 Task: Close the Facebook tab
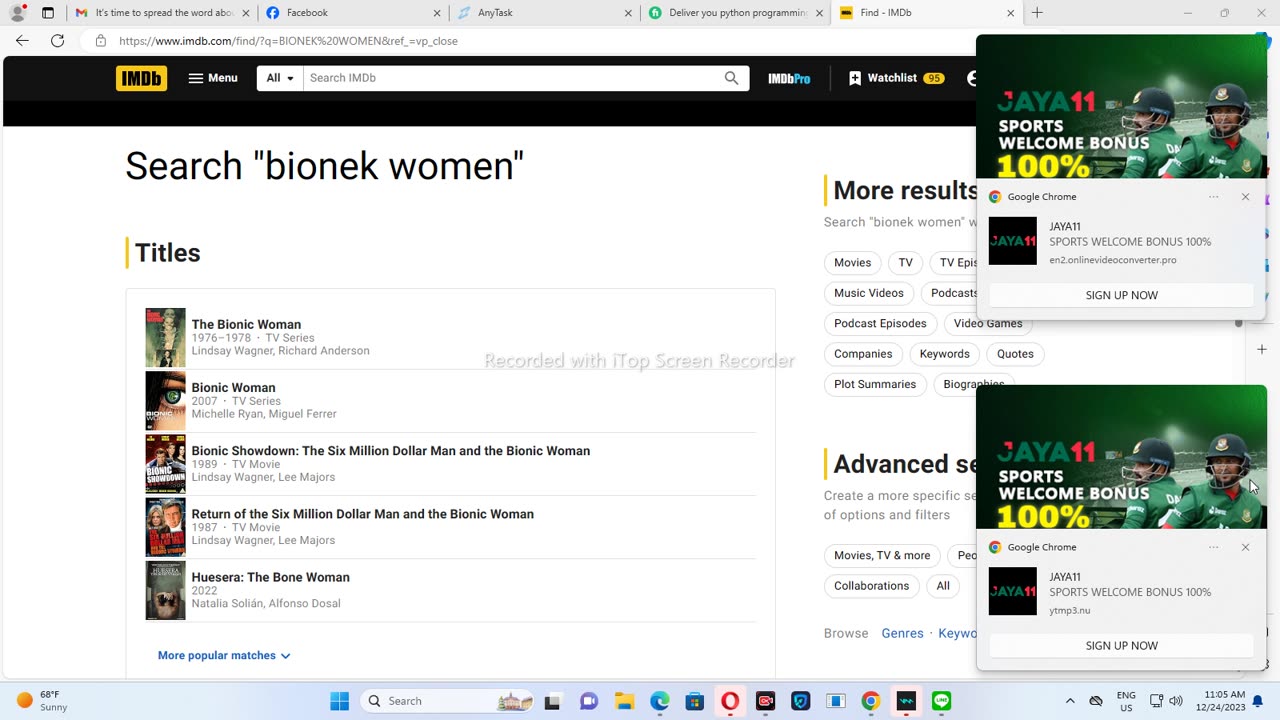click(x=437, y=13)
